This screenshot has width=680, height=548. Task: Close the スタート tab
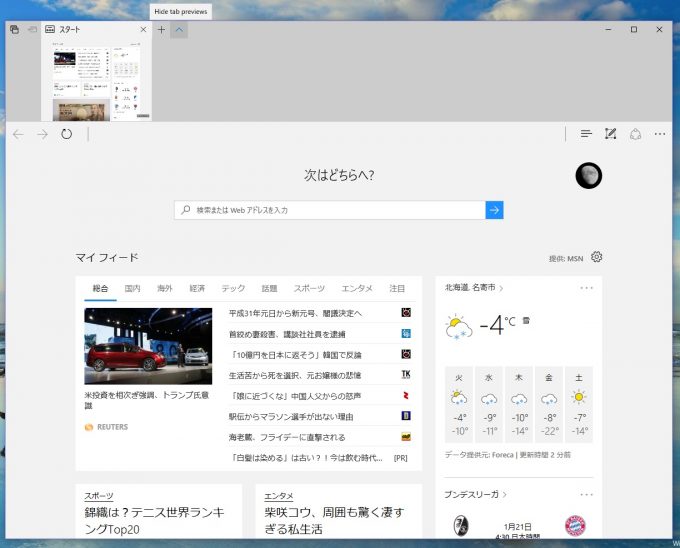(143, 29)
